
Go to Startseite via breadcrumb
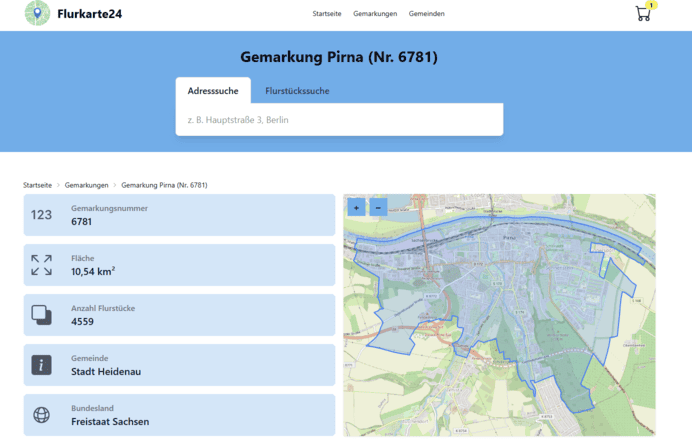(x=38, y=185)
